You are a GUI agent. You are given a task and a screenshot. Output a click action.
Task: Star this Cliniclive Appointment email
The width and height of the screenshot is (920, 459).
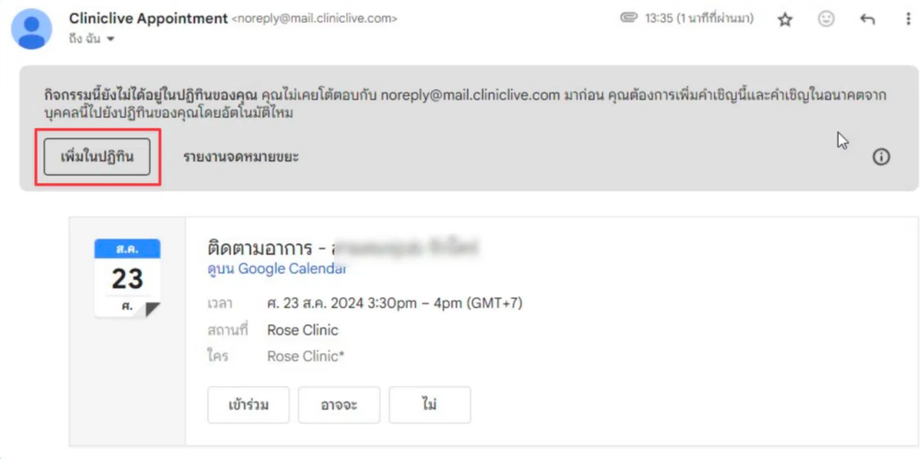[x=784, y=19]
